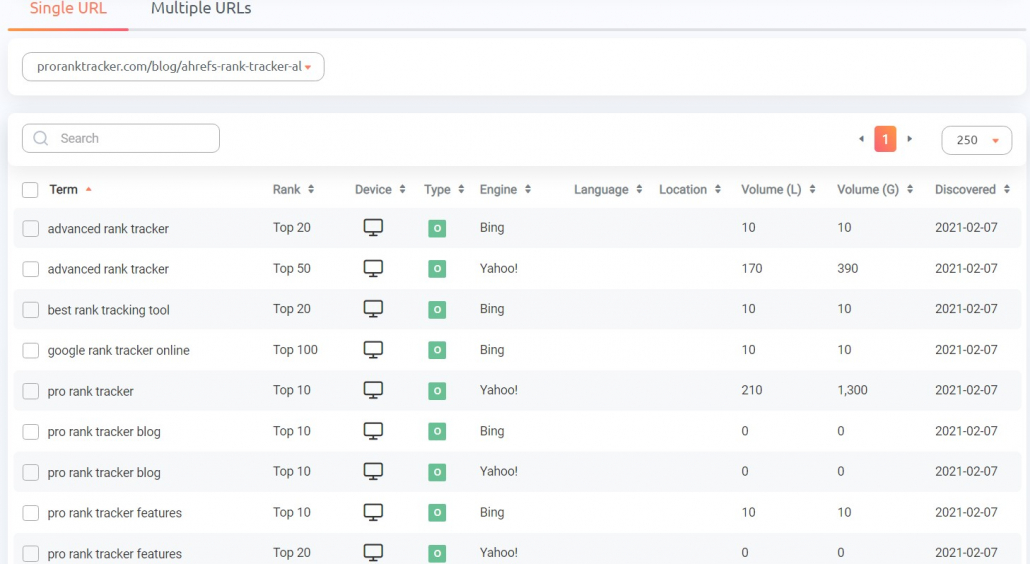Click green type icon, pro rank tracker blog Bing row
1030x564 pixels.
[x=437, y=432]
